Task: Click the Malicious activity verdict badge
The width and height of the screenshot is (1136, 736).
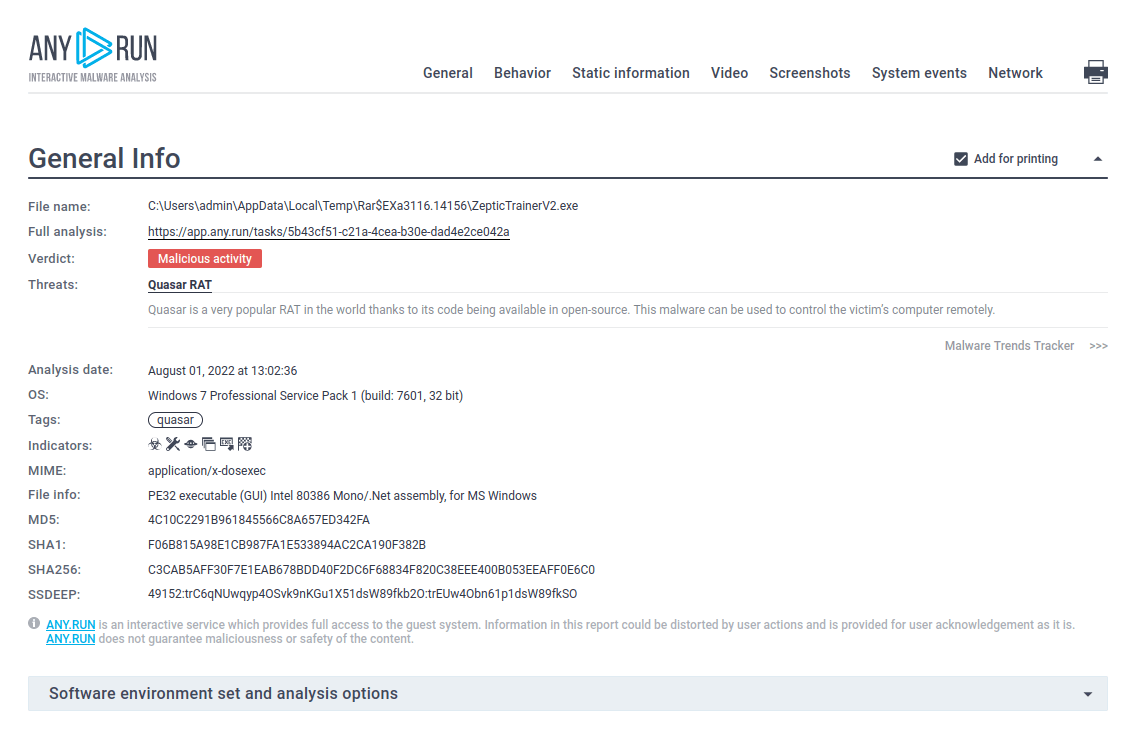Action: 205,259
